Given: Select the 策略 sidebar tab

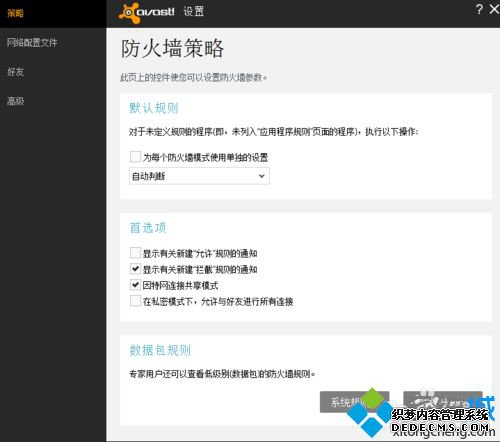Looking at the screenshot, I should coord(15,13).
